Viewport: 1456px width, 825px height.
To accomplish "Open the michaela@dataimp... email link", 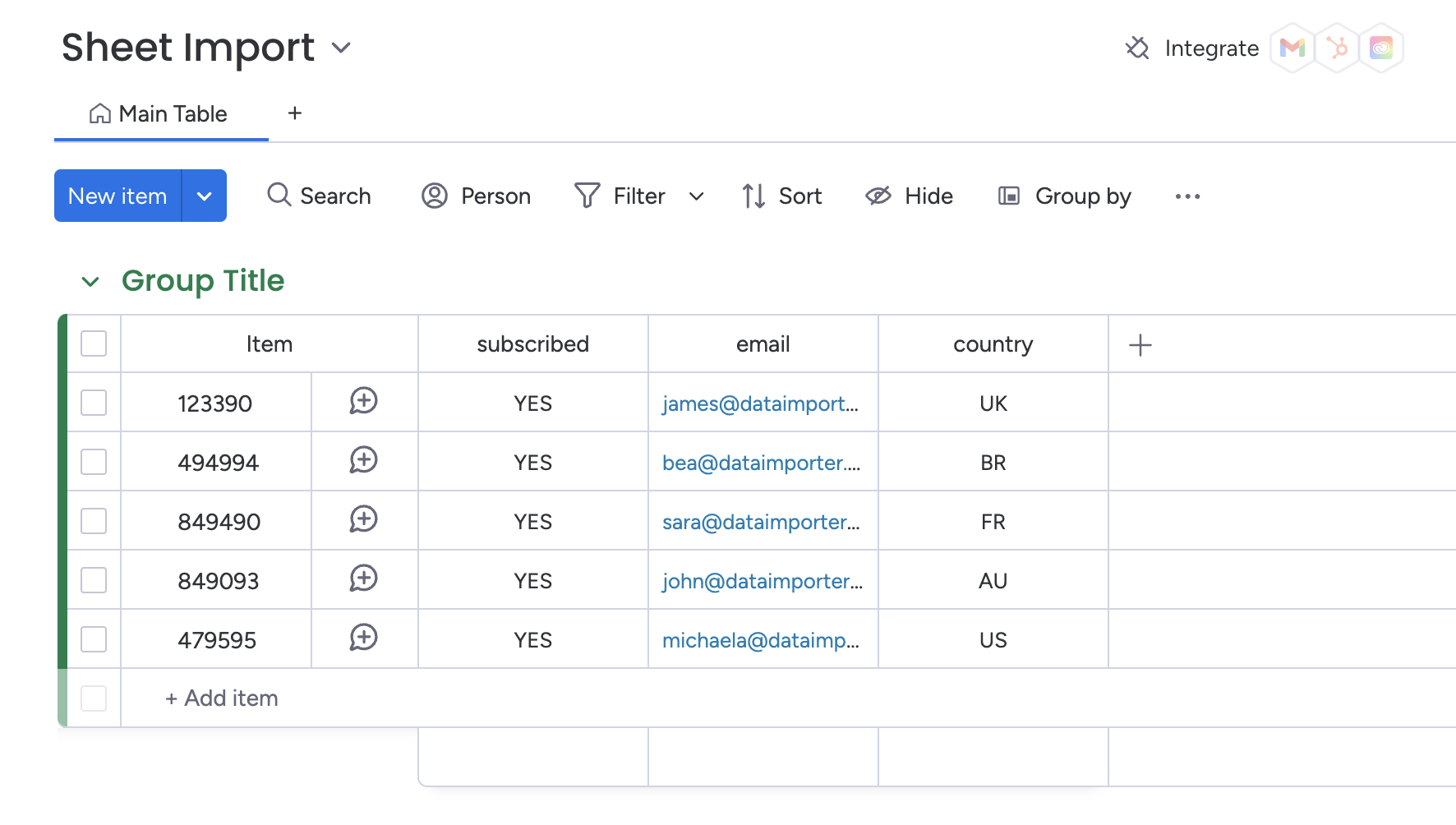I will (x=761, y=640).
